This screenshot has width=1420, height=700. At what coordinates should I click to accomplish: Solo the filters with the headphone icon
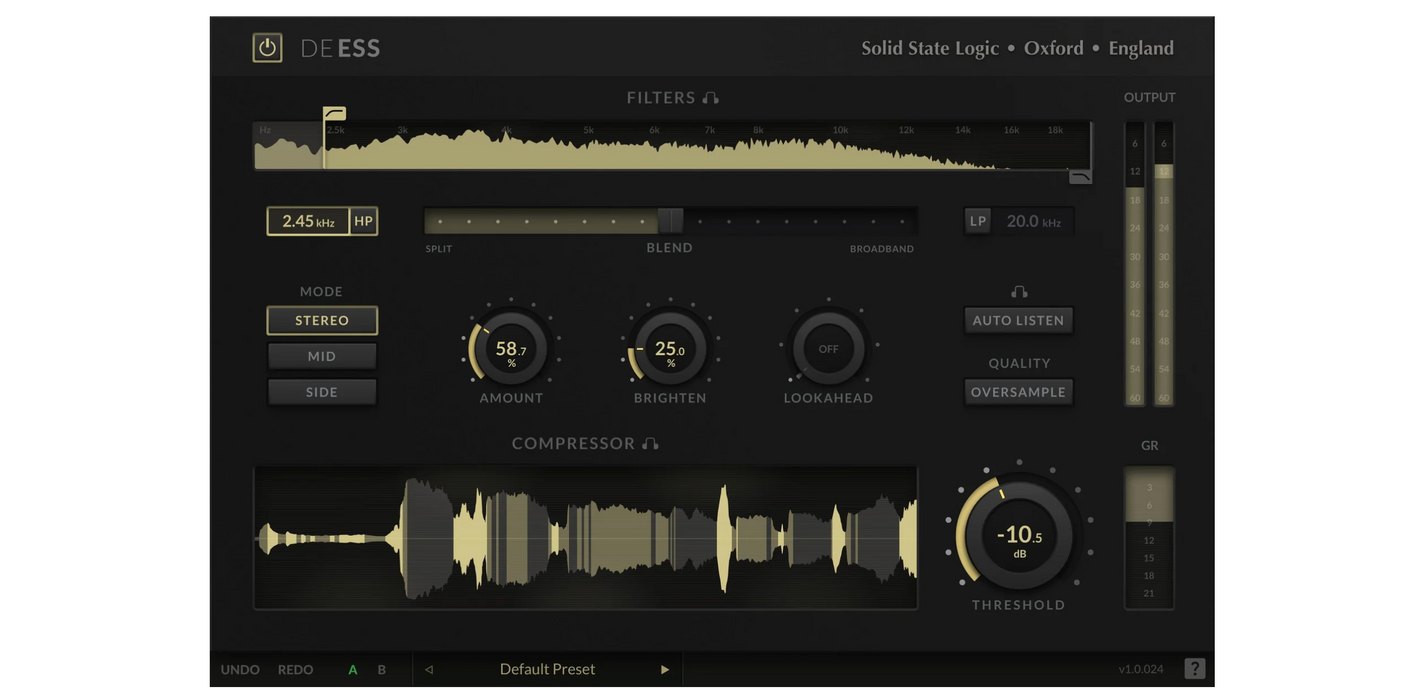pos(711,98)
